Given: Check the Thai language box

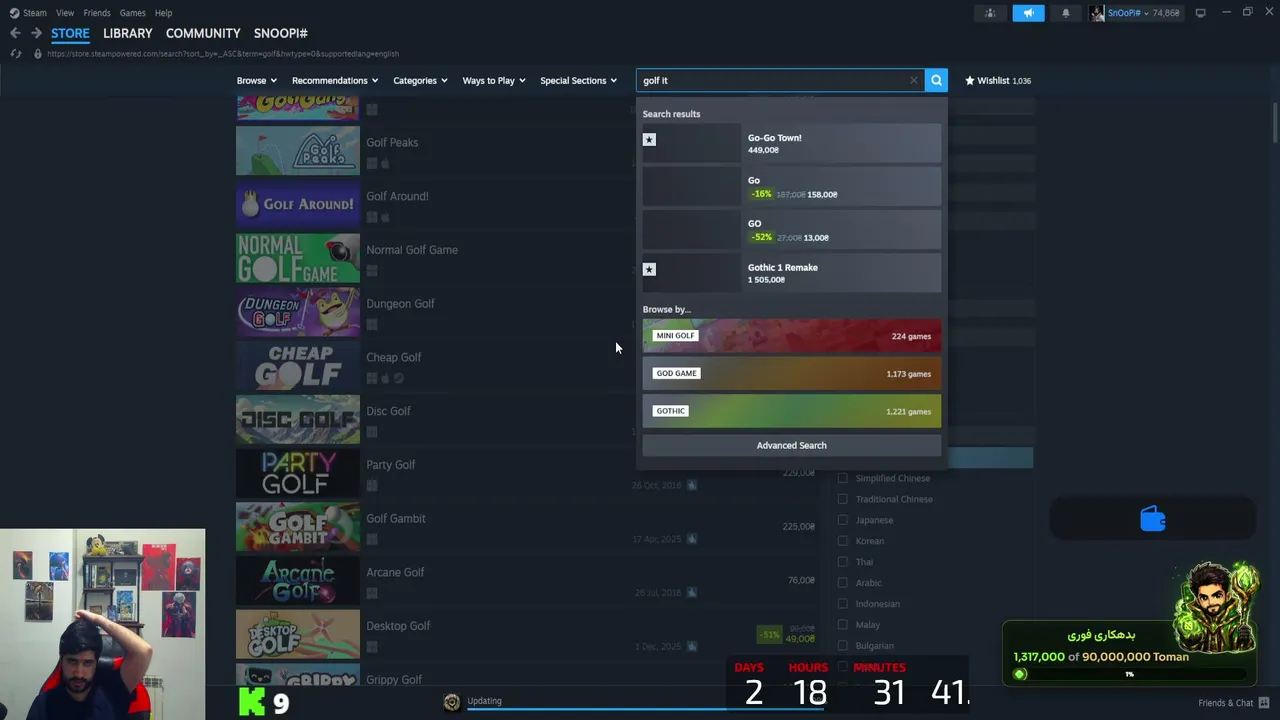Looking at the screenshot, I should pos(842,562).
